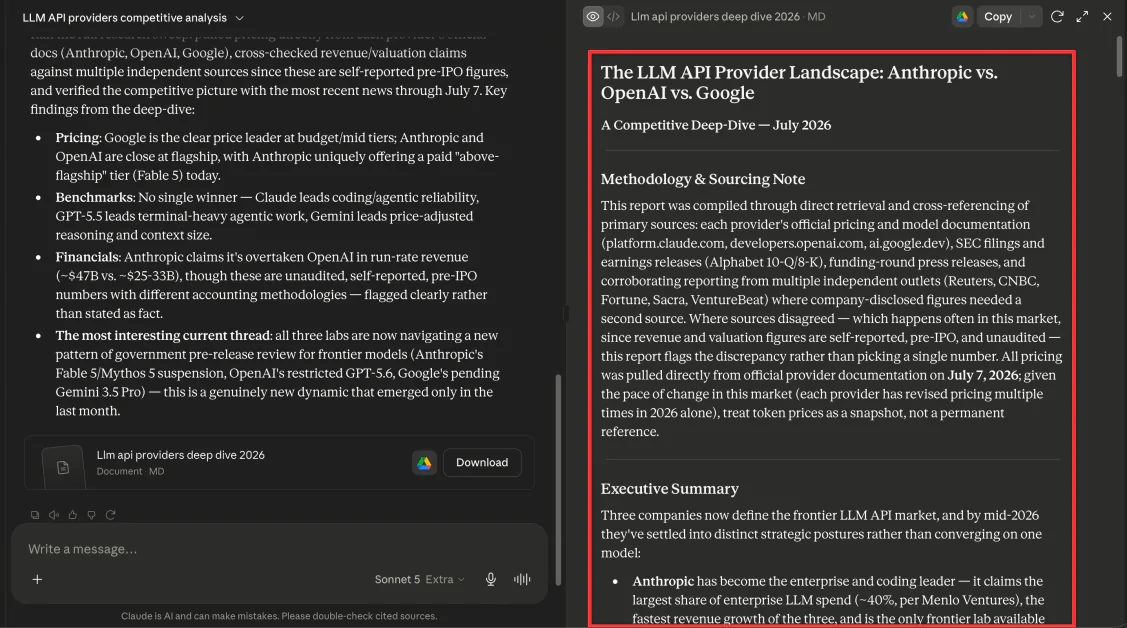Save artifact to Google Drive in header

pos(962,17)
